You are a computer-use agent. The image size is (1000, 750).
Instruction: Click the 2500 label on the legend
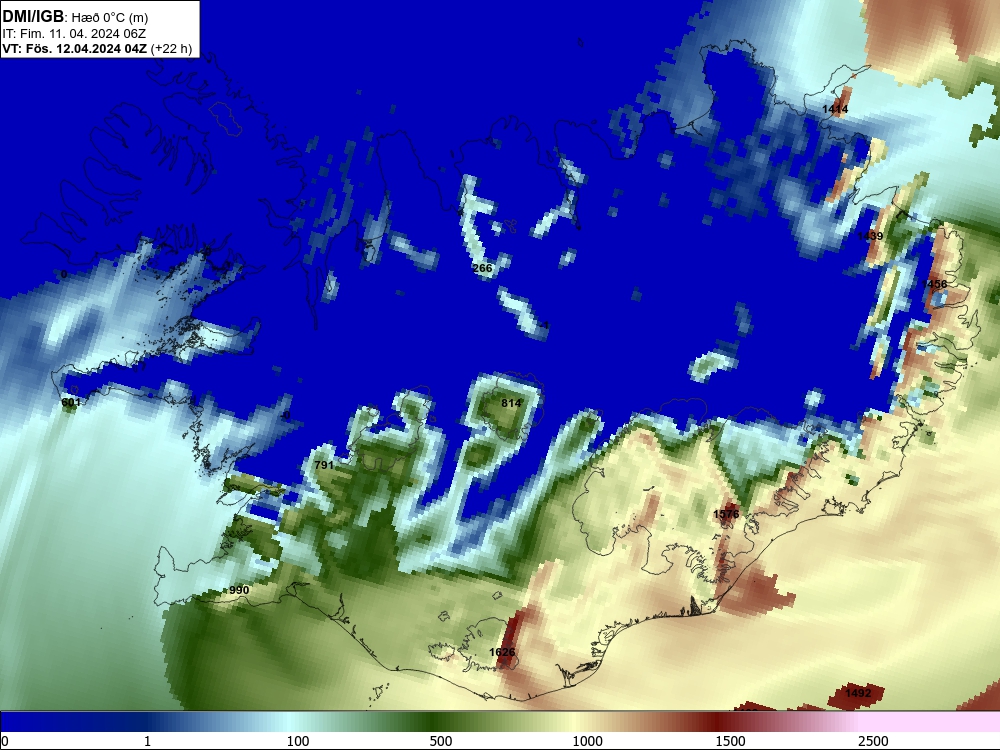[873, 741]
